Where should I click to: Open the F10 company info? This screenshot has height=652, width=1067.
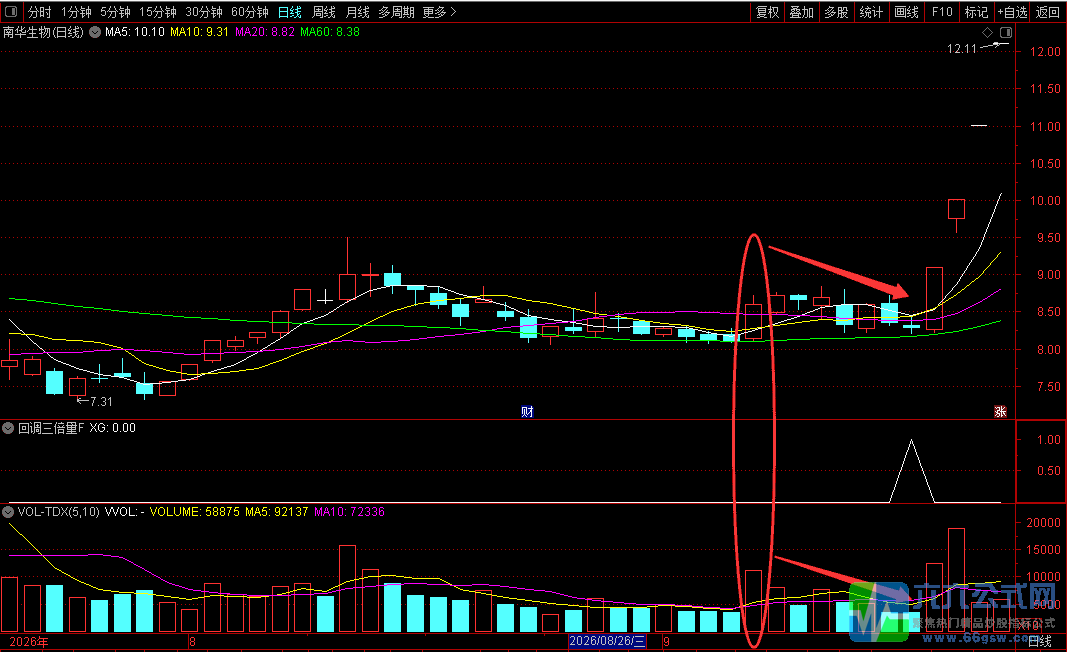click(942, 12)
